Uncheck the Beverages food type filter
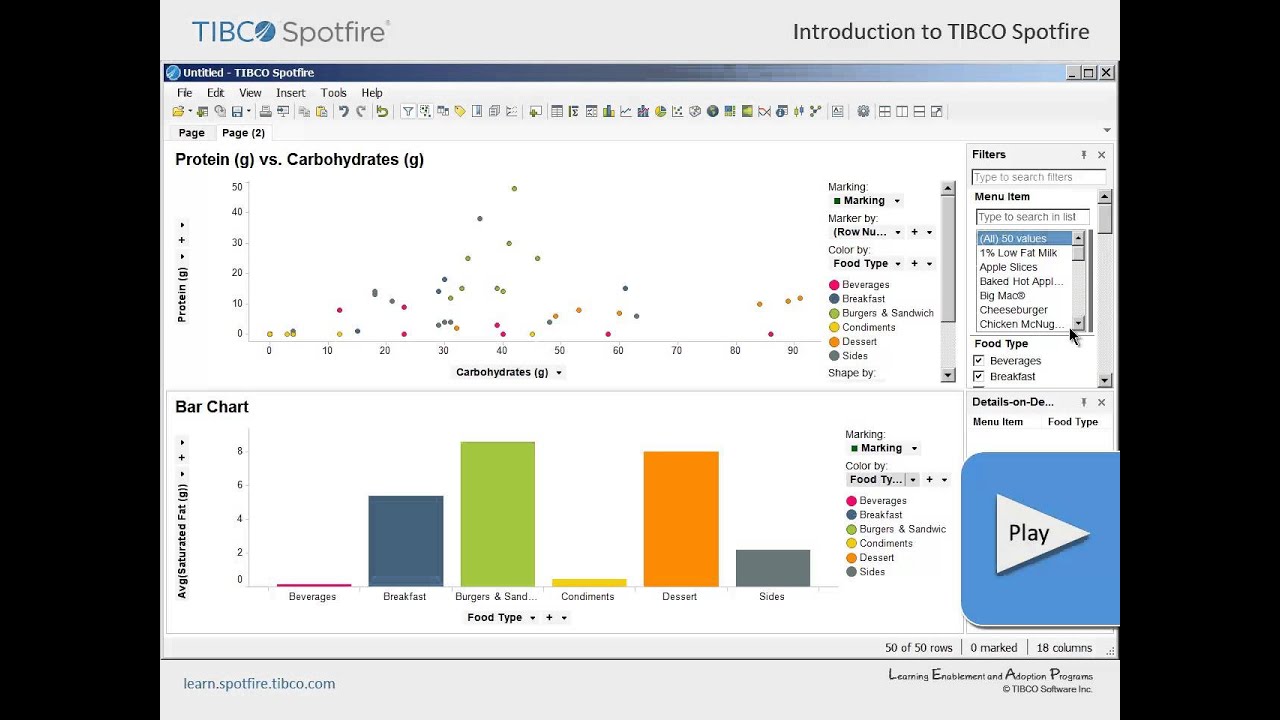Screen dimensions: 1280x720 (979, 361)
